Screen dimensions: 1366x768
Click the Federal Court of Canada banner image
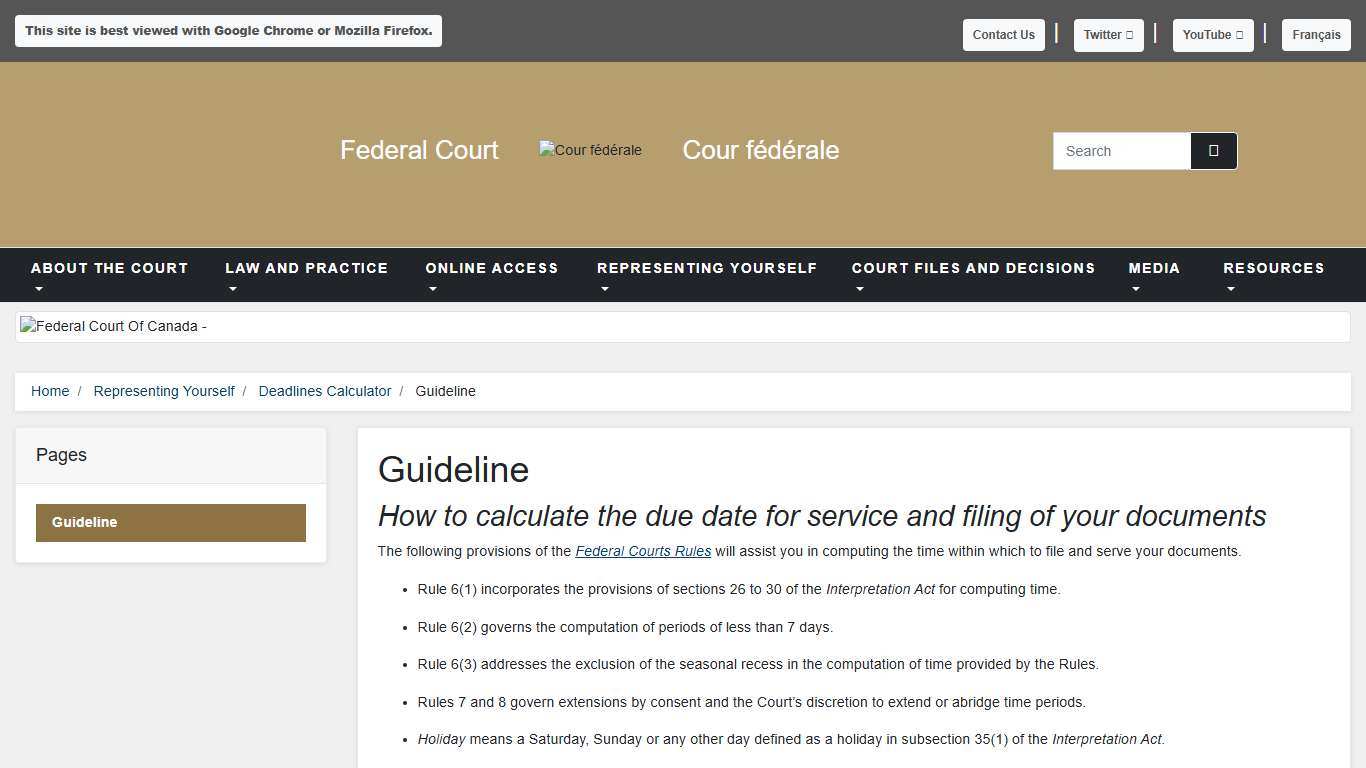click(112, 326)
